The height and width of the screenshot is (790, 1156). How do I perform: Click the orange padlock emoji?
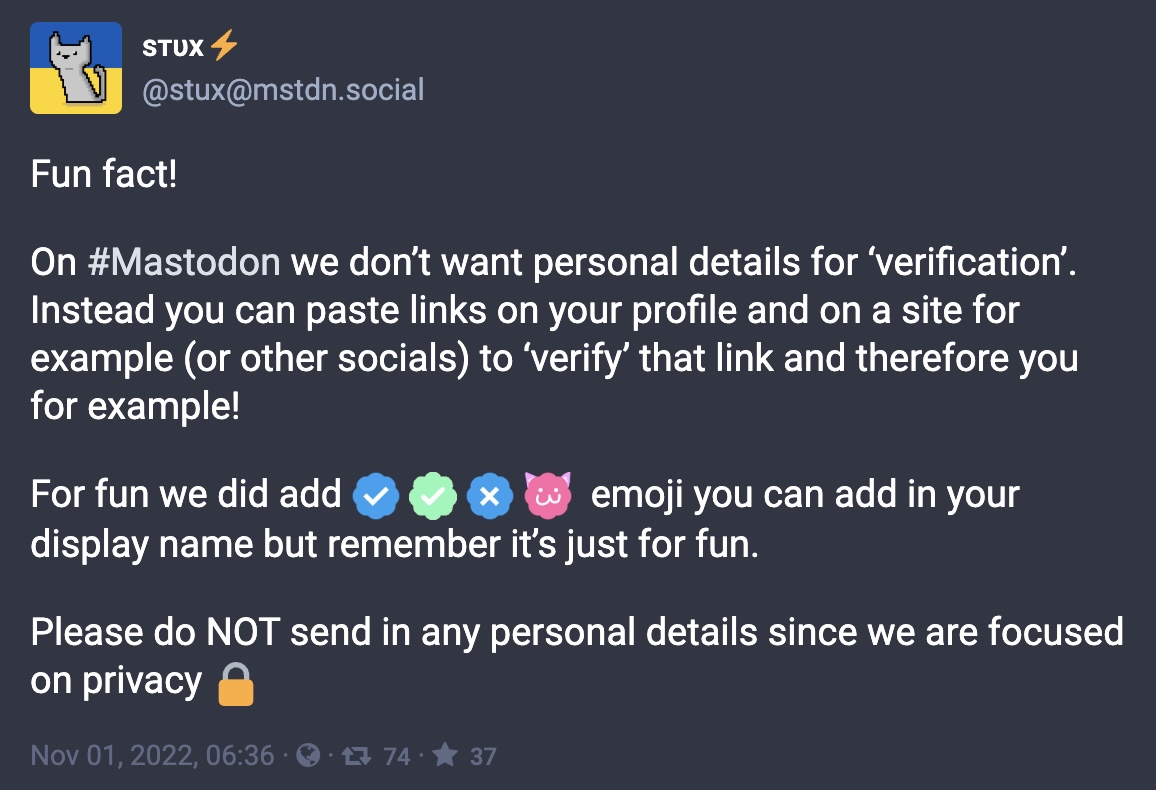click(x=236, y=685)
